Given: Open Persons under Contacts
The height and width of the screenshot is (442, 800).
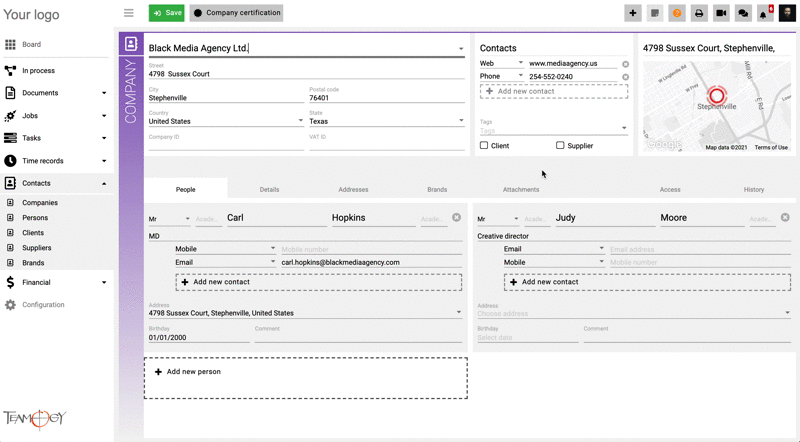Looking at the screenshot, I should coord(35,217).
